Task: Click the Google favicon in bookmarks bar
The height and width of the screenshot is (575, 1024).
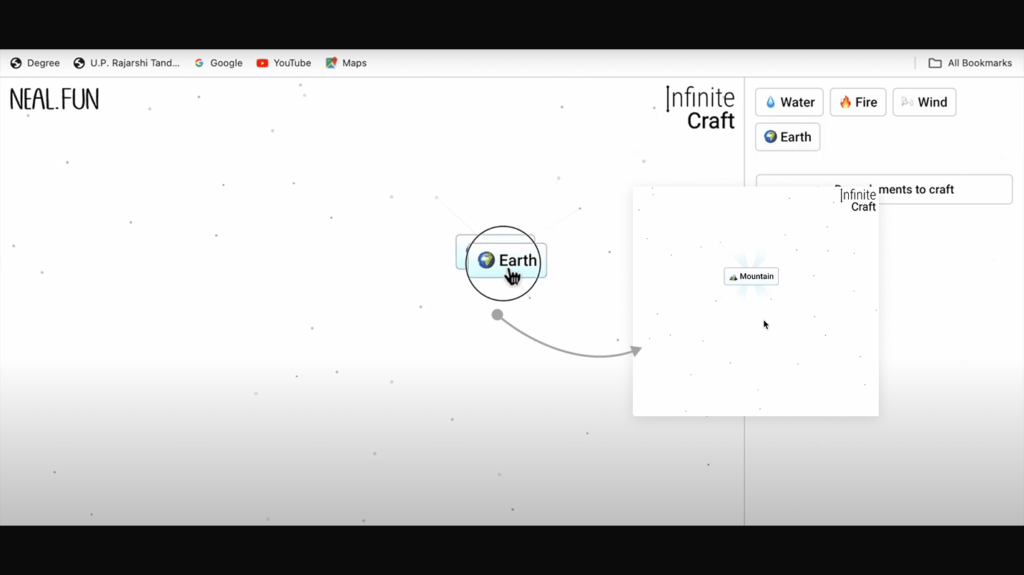Action: pyautogui.click(x=199, y=63)
